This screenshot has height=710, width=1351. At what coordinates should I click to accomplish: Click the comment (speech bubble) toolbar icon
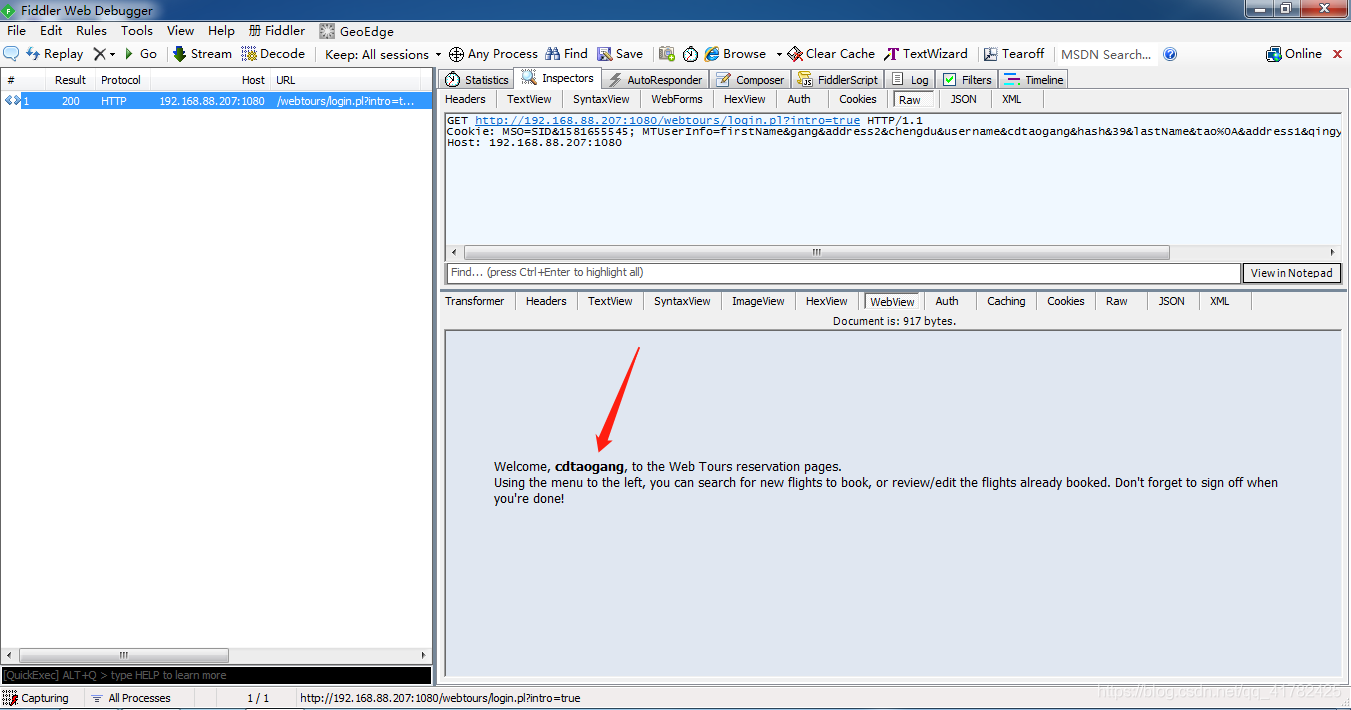(12, 54)
